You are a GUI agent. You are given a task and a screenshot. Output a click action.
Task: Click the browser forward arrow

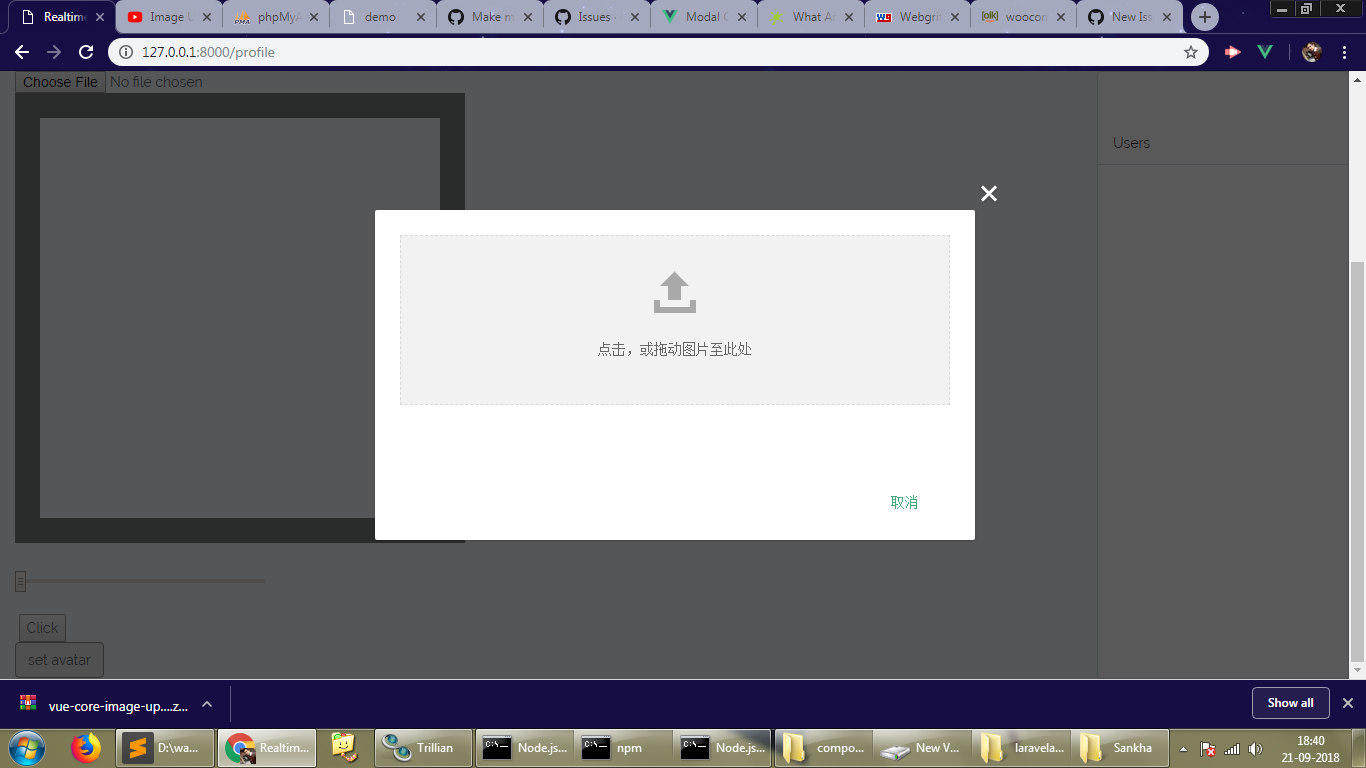pyautogui.click(x=54, y=52)
